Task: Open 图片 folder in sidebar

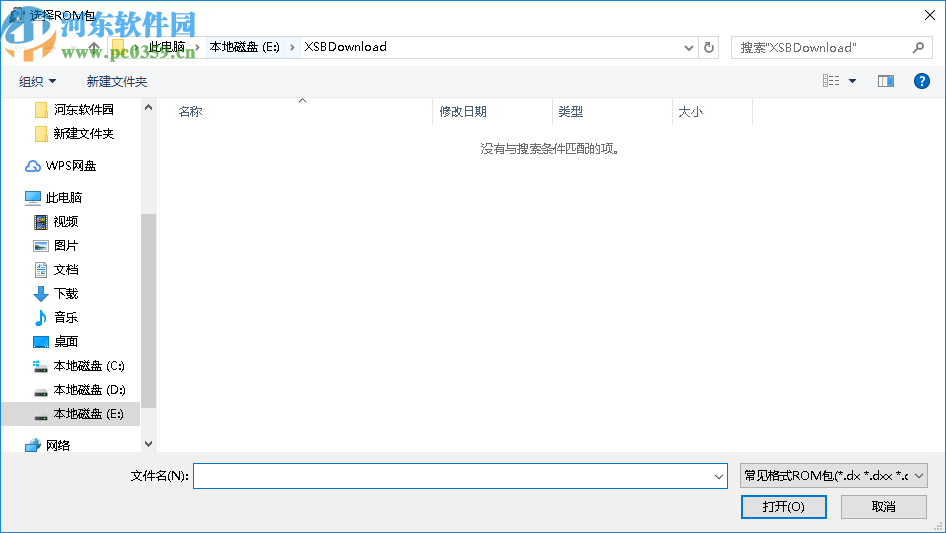Action: (x=66, y=246)
